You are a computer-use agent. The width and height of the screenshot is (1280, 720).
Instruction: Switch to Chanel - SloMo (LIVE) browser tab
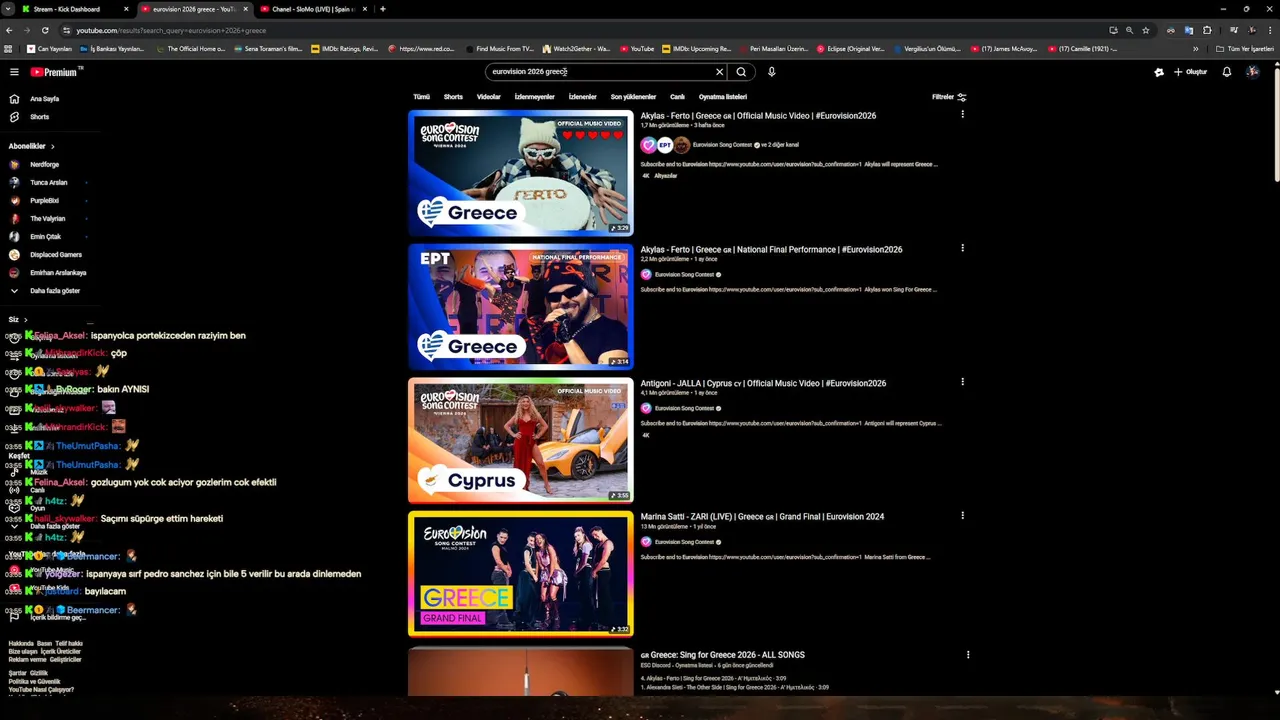(313, 9)
